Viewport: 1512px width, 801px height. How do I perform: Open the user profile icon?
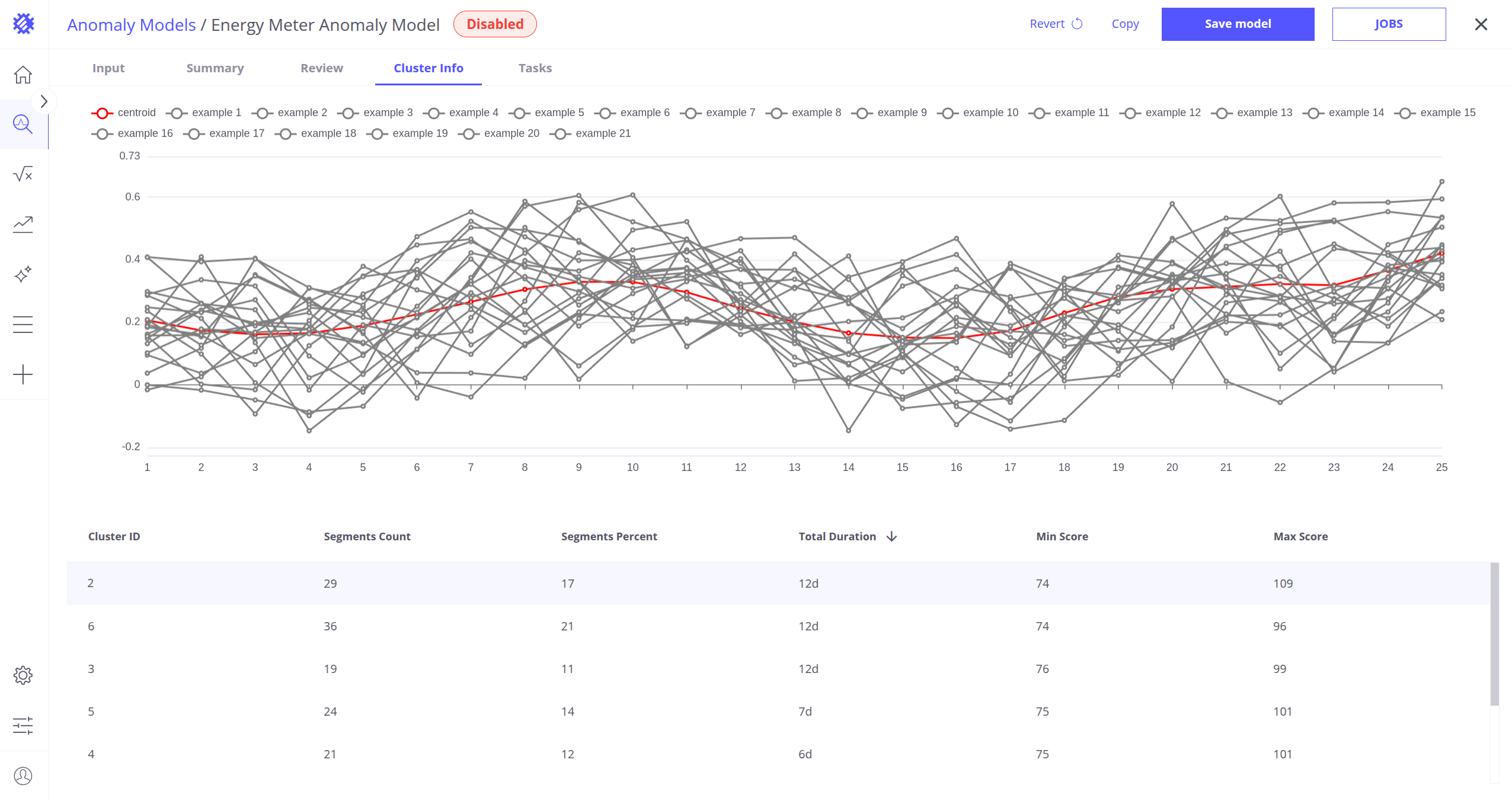point(23,776)
